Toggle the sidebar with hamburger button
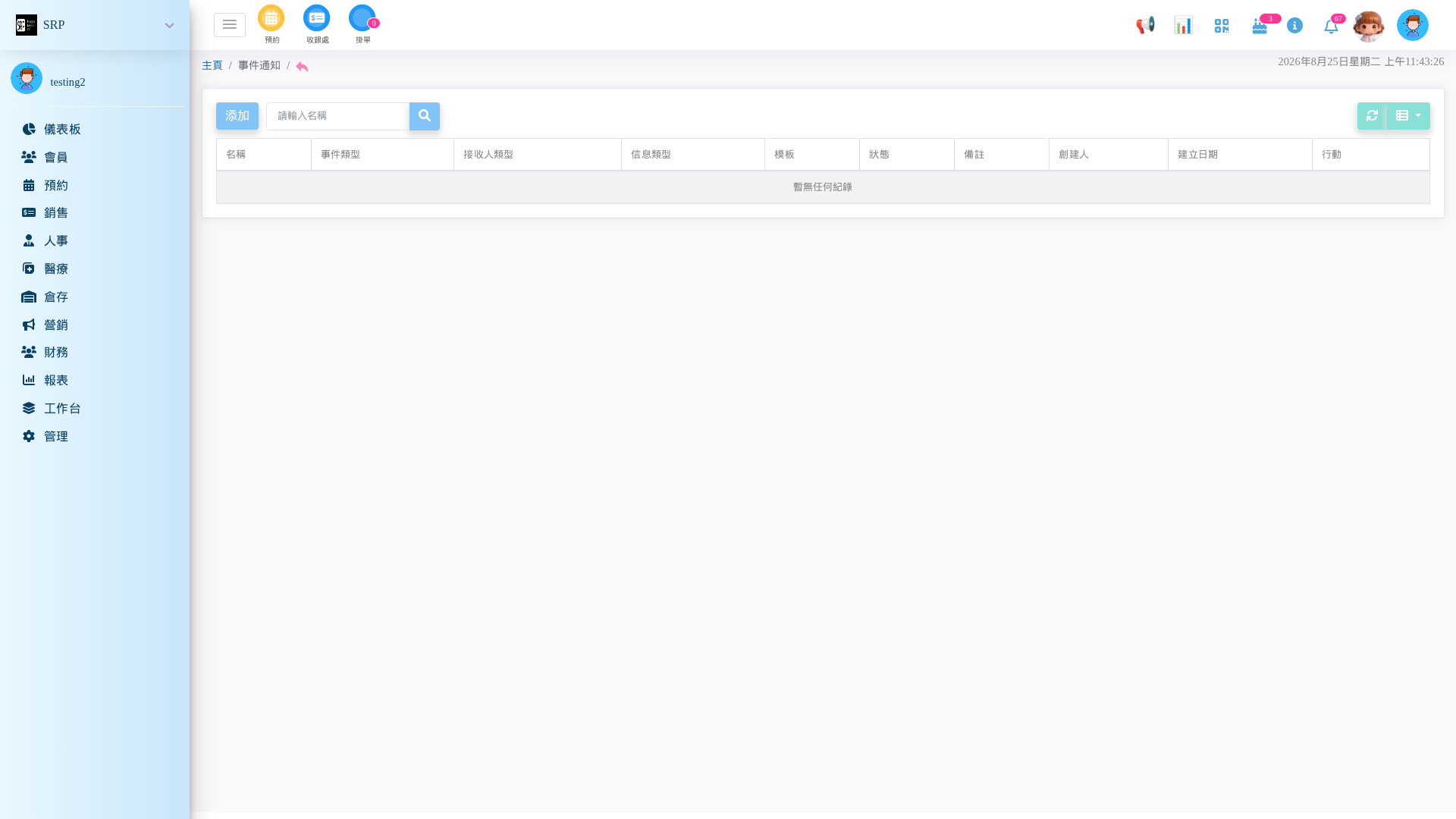This screenshot has height=819, width=1456. (x=230, y=25)
